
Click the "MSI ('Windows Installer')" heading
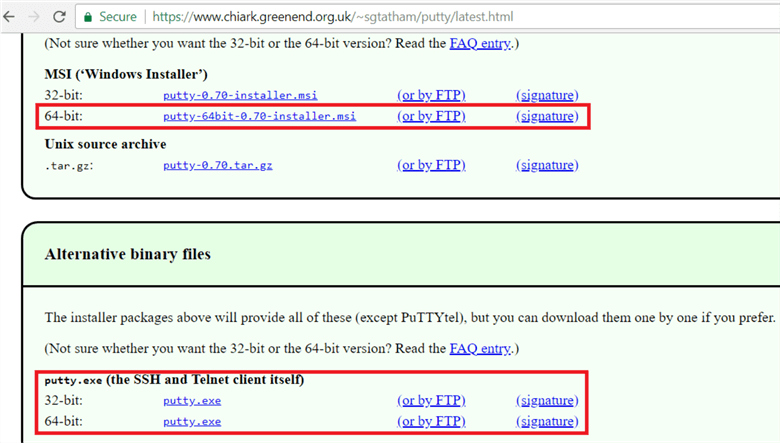click(x=126, y=75)
